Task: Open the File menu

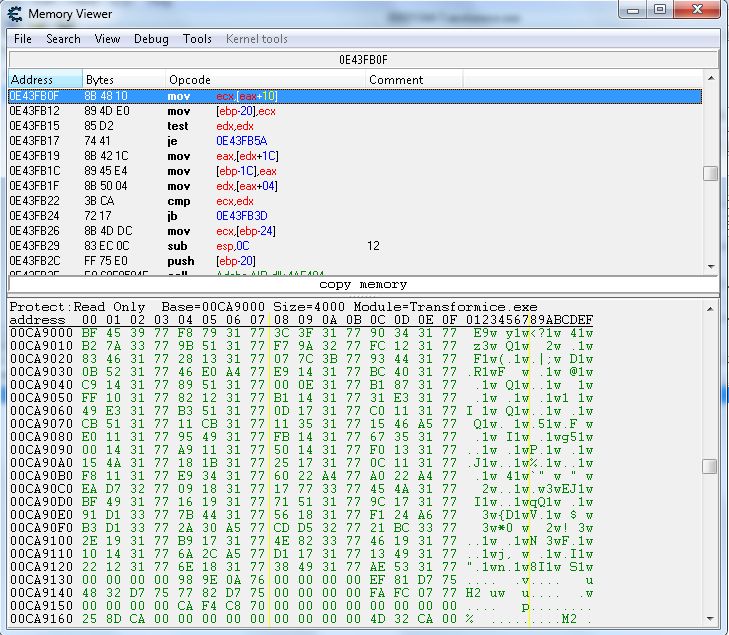Action: point(23,39)
